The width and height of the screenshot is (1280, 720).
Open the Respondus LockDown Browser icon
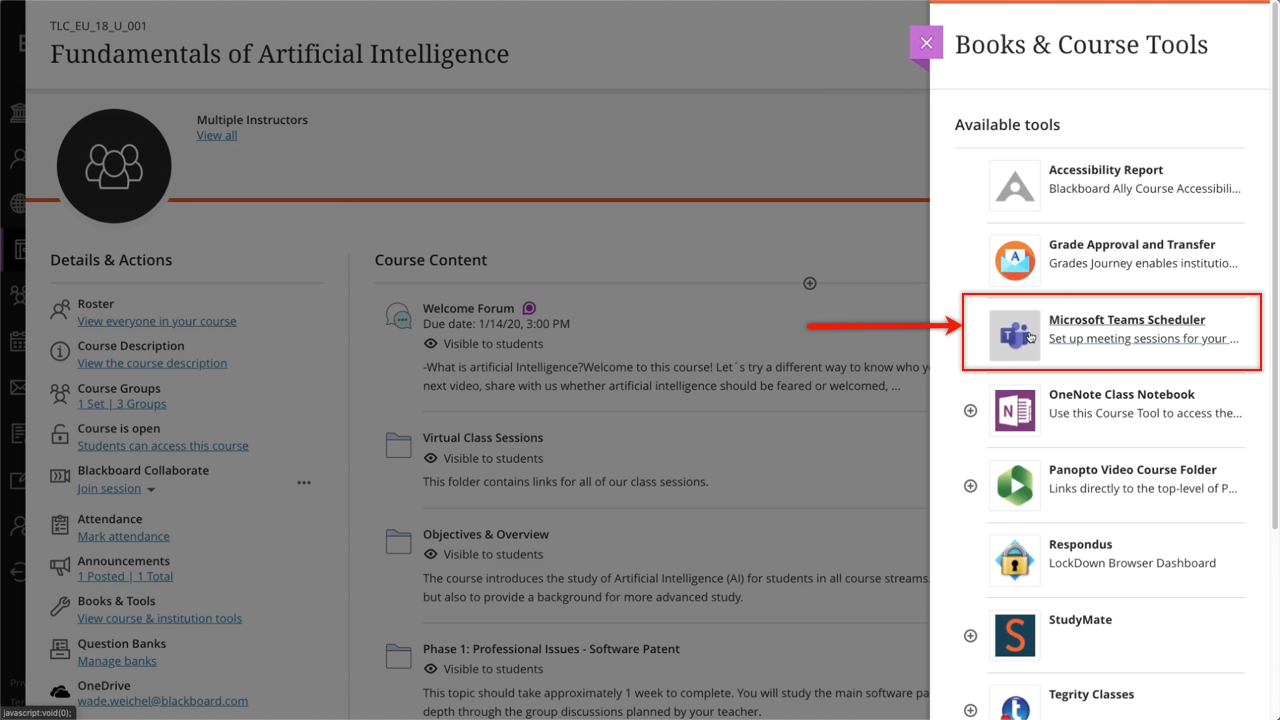1014,561
